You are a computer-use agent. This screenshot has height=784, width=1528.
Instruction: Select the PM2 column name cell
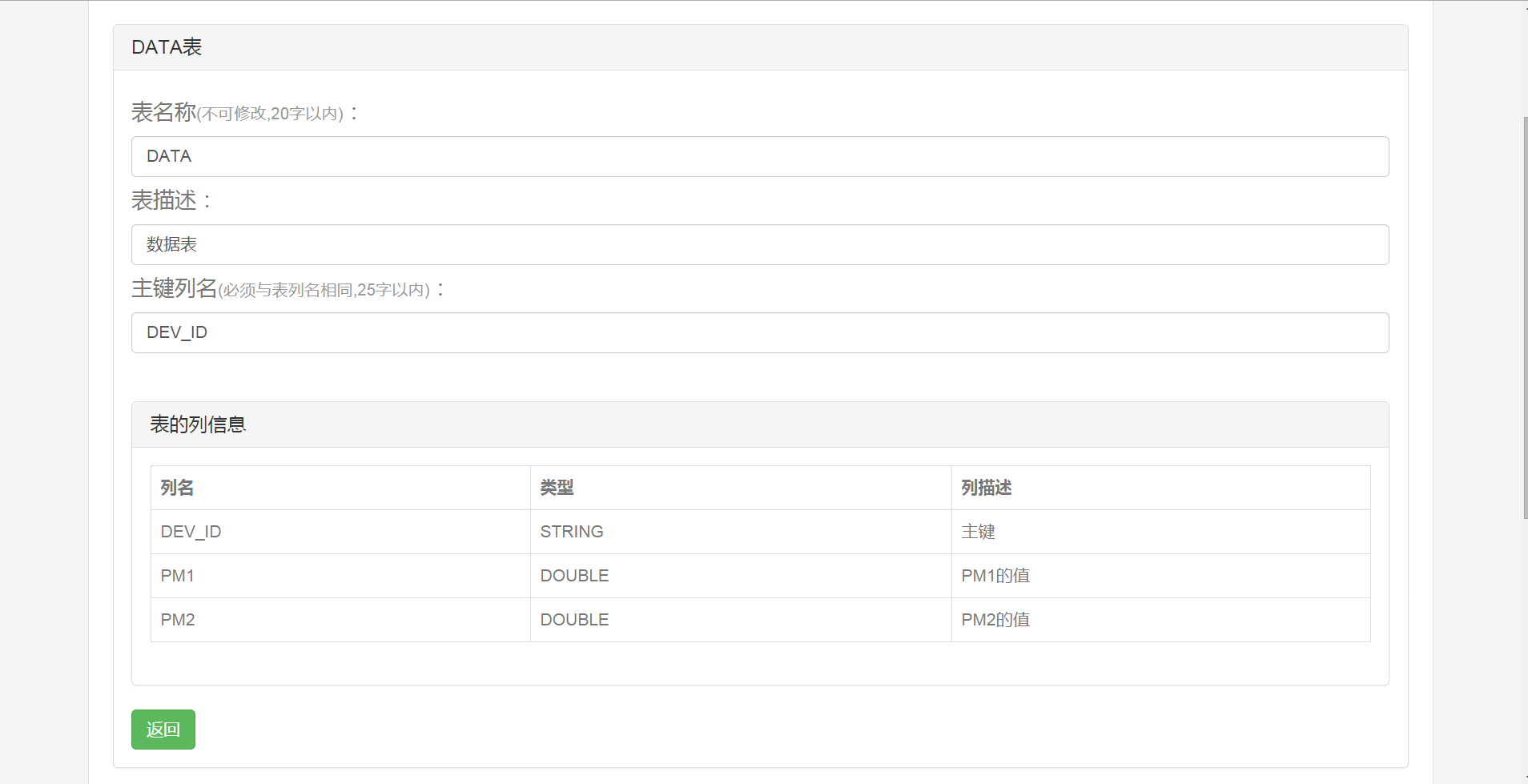coord(178,620)
